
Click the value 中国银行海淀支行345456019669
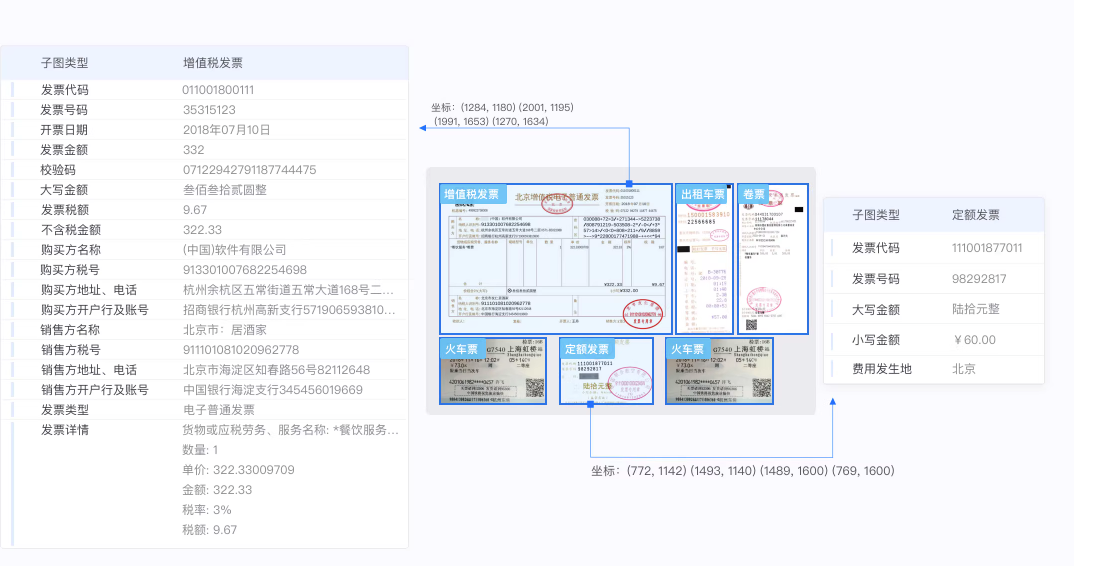click(273, 390)
